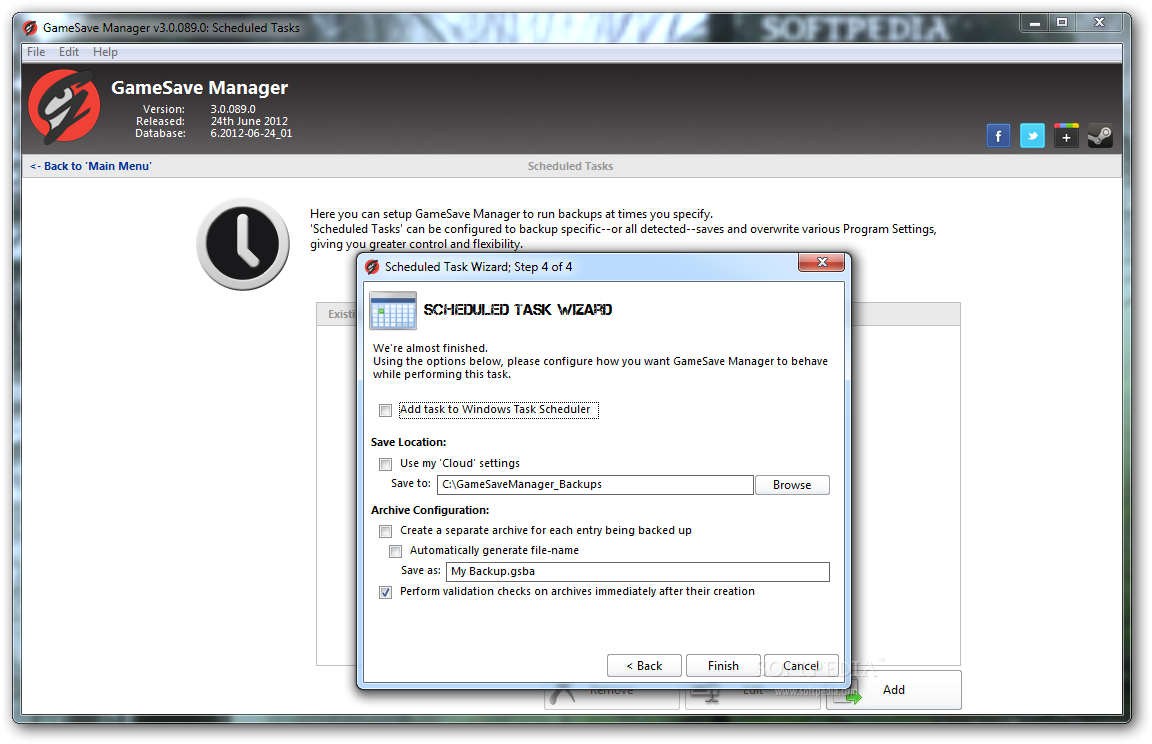The height and width of the screenshot is (744, 1152).
Task: Click the wizard calendar icon
Action: click(393, 310)
